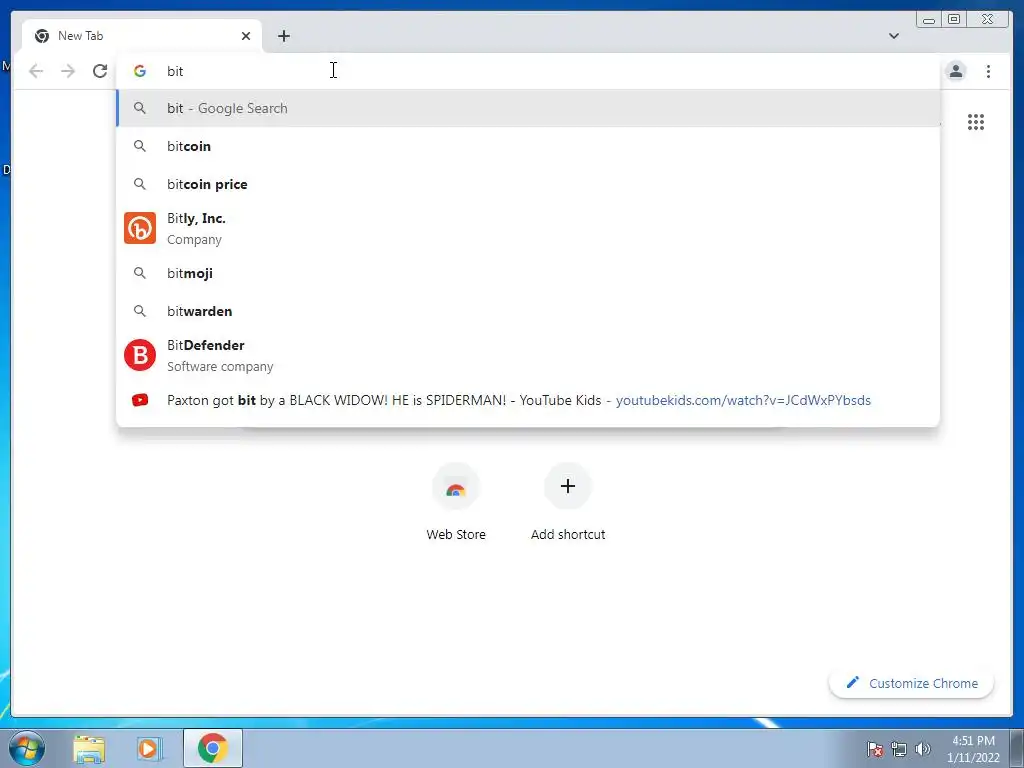Click the taskbar clock showing 4:51 PM
Screen dimensions: 1024x768
(973, 749)
